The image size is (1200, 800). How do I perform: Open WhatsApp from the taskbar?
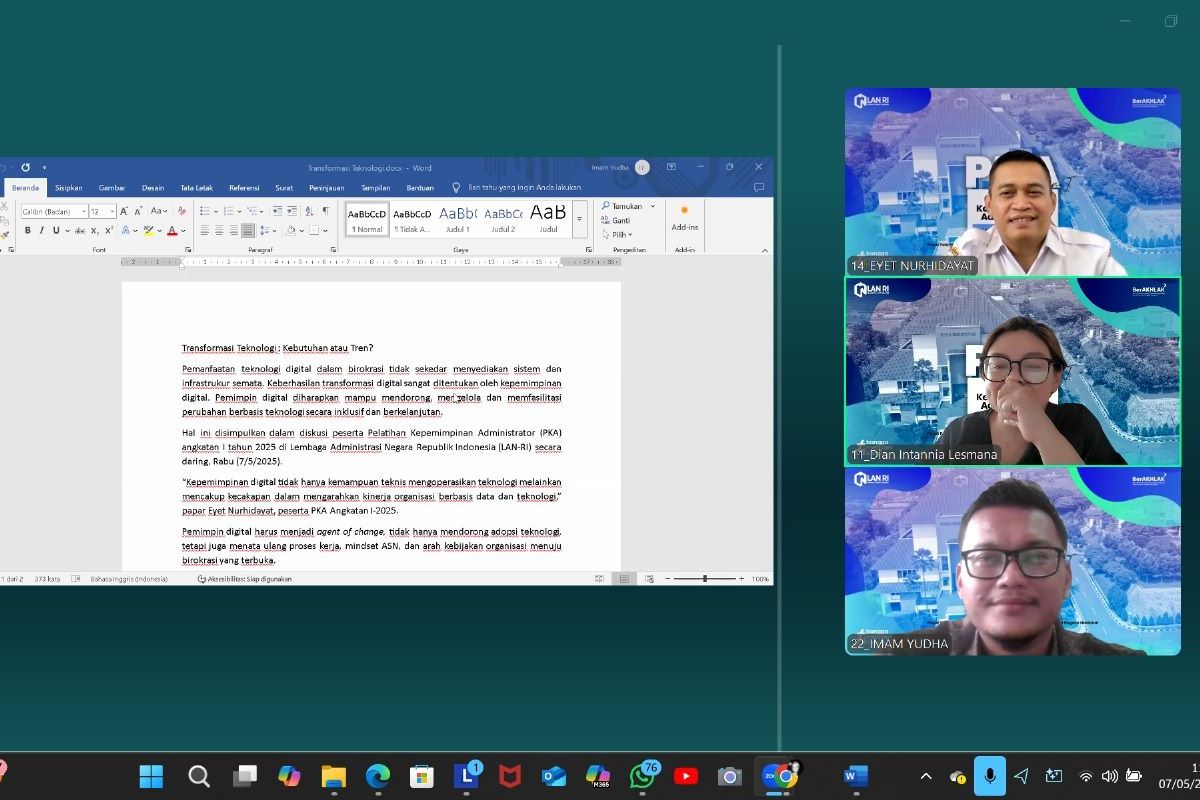point(643,776)
